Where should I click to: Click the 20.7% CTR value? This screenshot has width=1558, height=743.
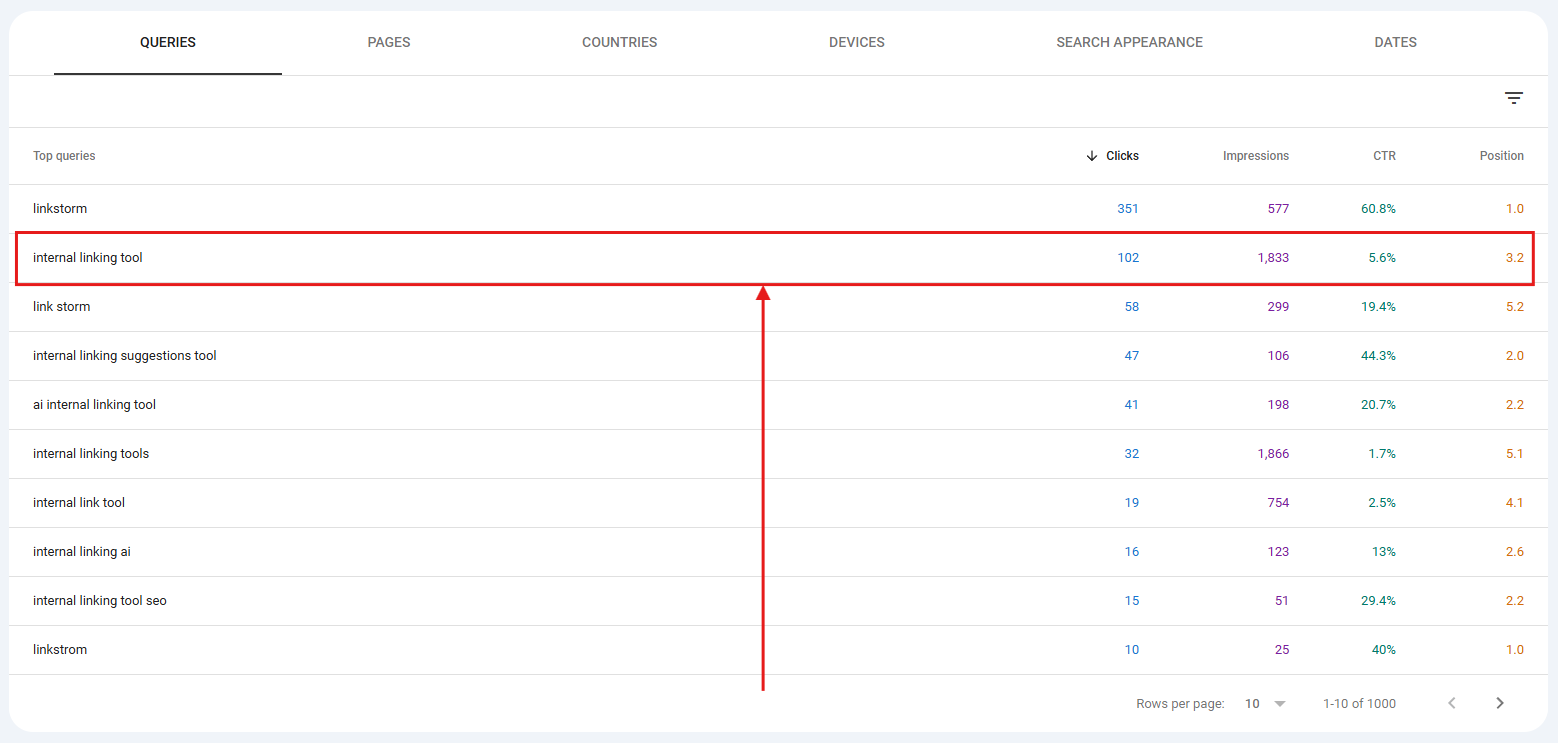pyautogui.click(x=1378, y=405)
